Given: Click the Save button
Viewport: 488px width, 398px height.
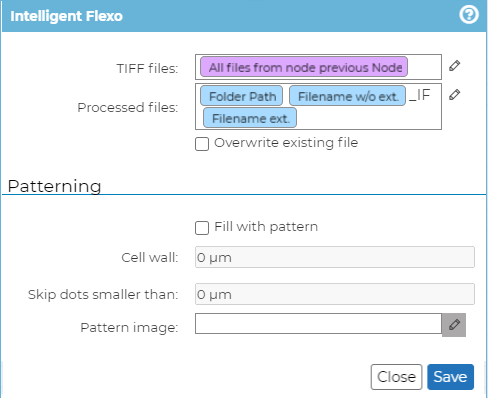Looking at the screenshot, I should (x=450, y=377).
